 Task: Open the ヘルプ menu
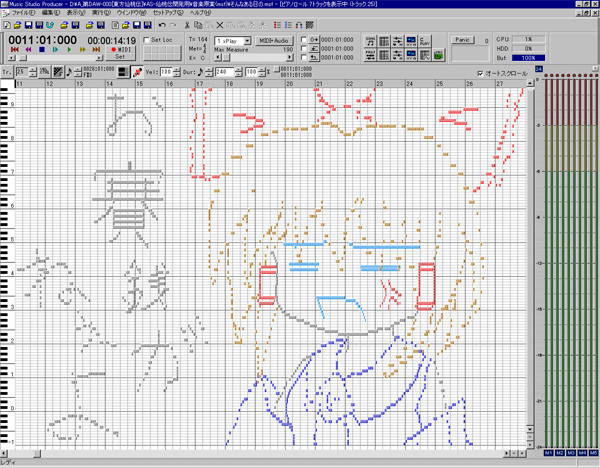(x=200, y=13)
